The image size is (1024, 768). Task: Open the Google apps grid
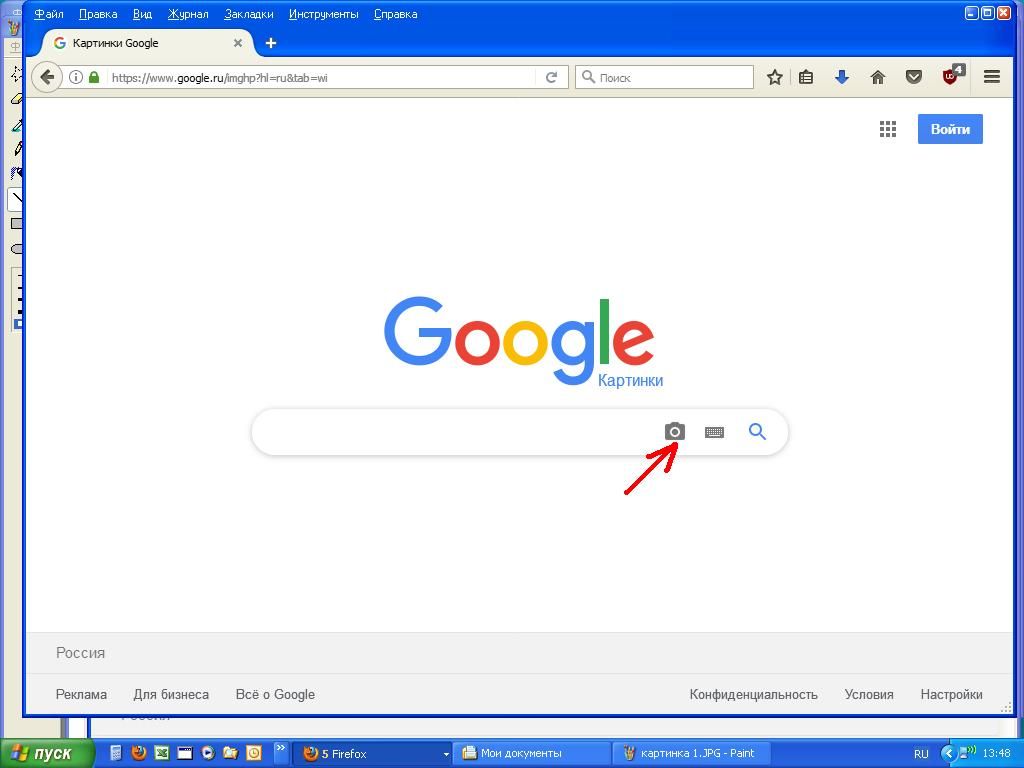point(887,129)
